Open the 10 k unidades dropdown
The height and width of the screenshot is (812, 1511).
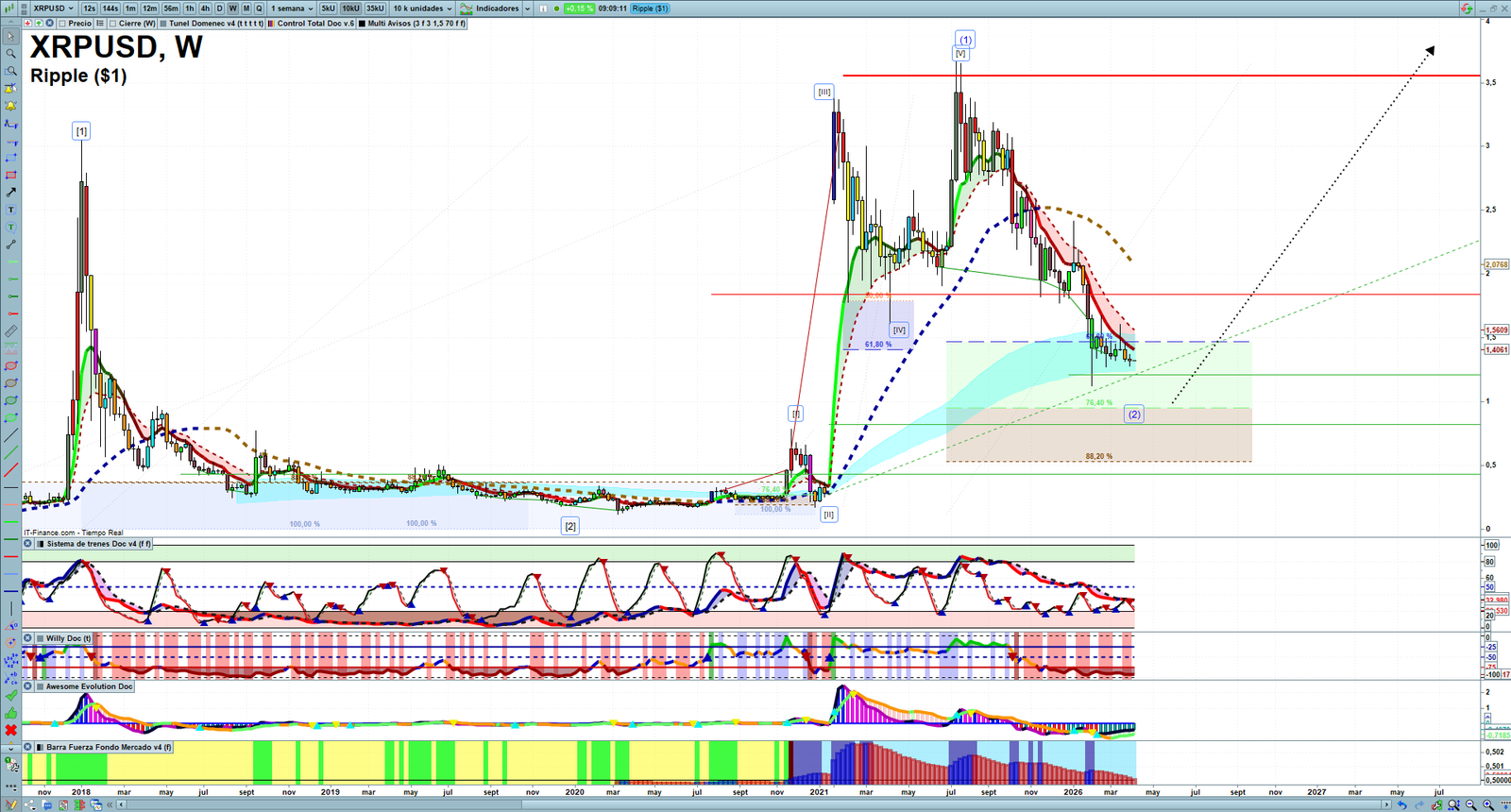coord(423,8)
